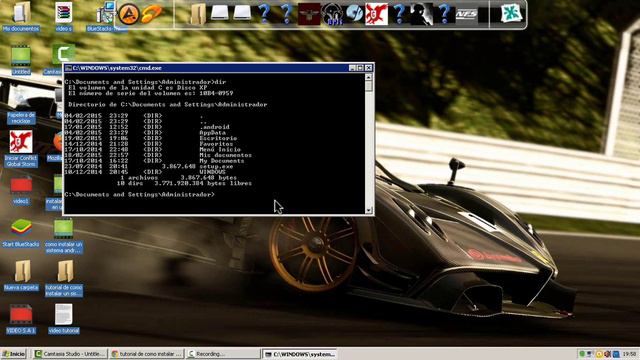Select VIDEO S.A 1 desktop file
Screen dimensions: 640x360
click(x=21, y=319)
